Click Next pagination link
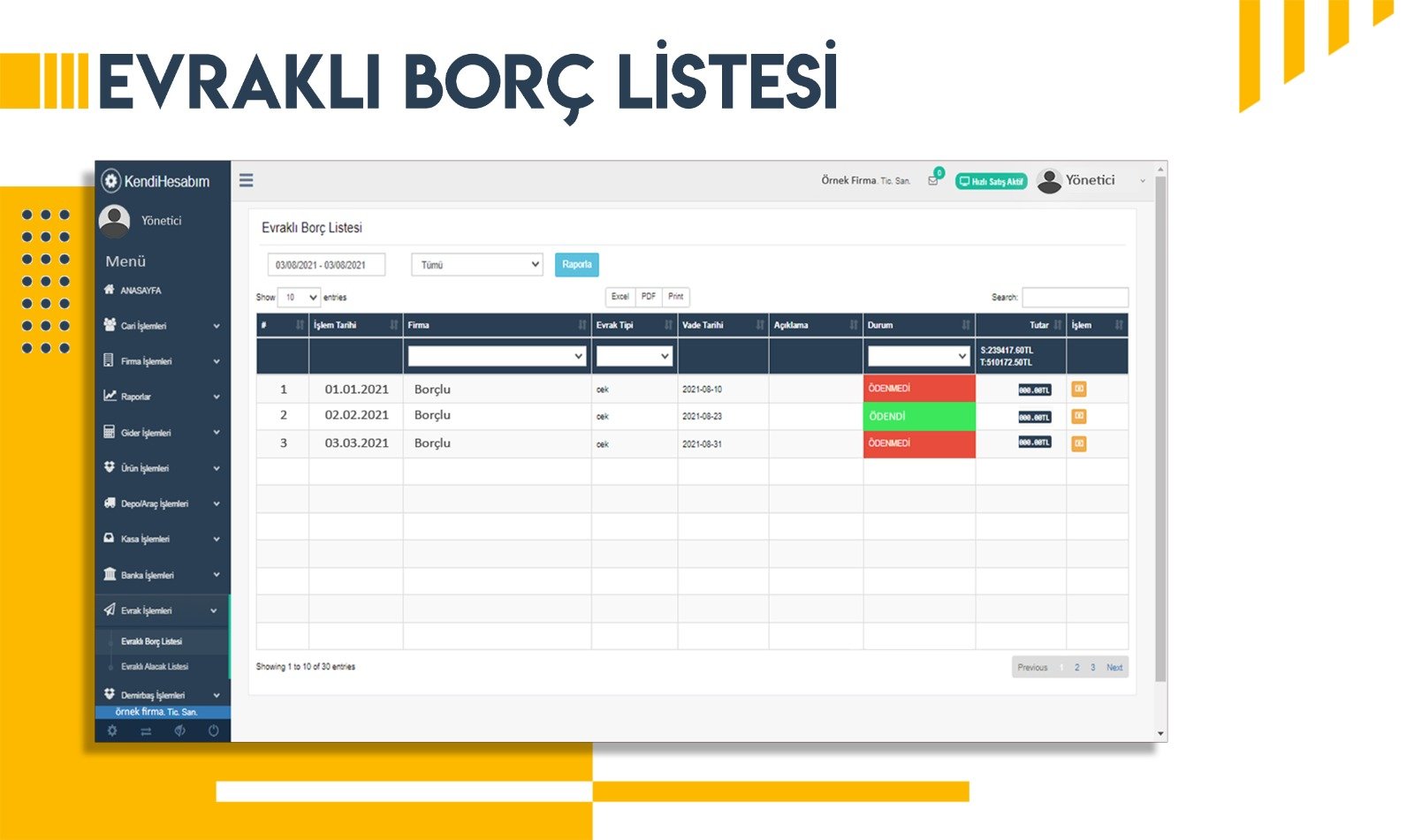This screenshot has width=1414, height=840. pos(1114,668)
